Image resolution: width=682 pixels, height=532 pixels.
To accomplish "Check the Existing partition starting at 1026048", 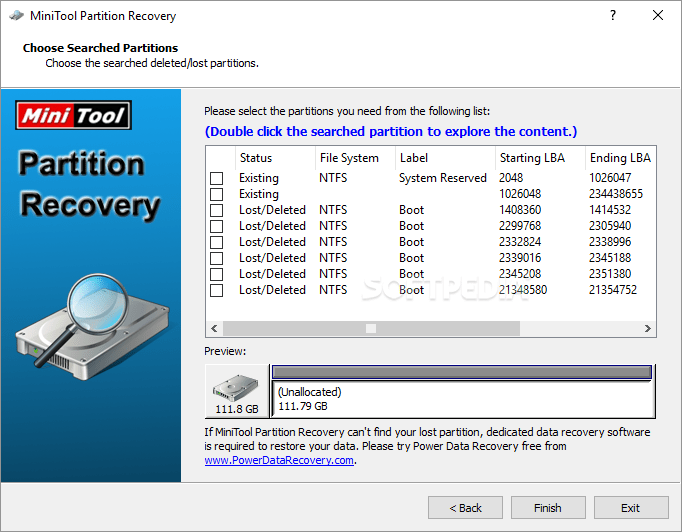I will 216,194.
